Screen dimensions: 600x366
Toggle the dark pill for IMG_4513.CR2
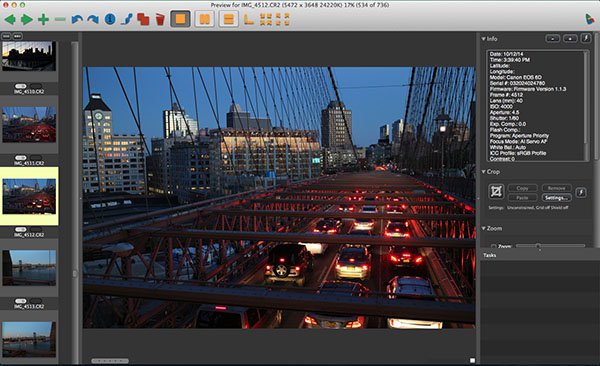36,301
